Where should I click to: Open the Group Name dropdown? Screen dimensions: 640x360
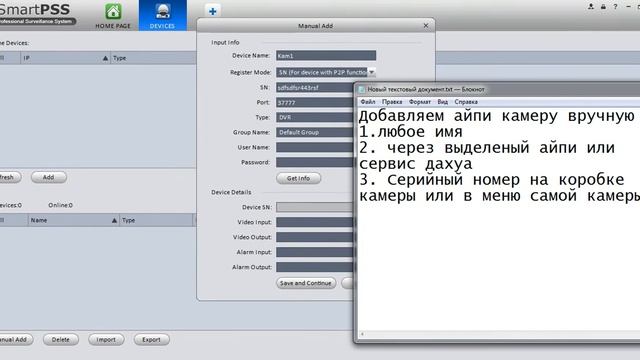click(315, 132)
